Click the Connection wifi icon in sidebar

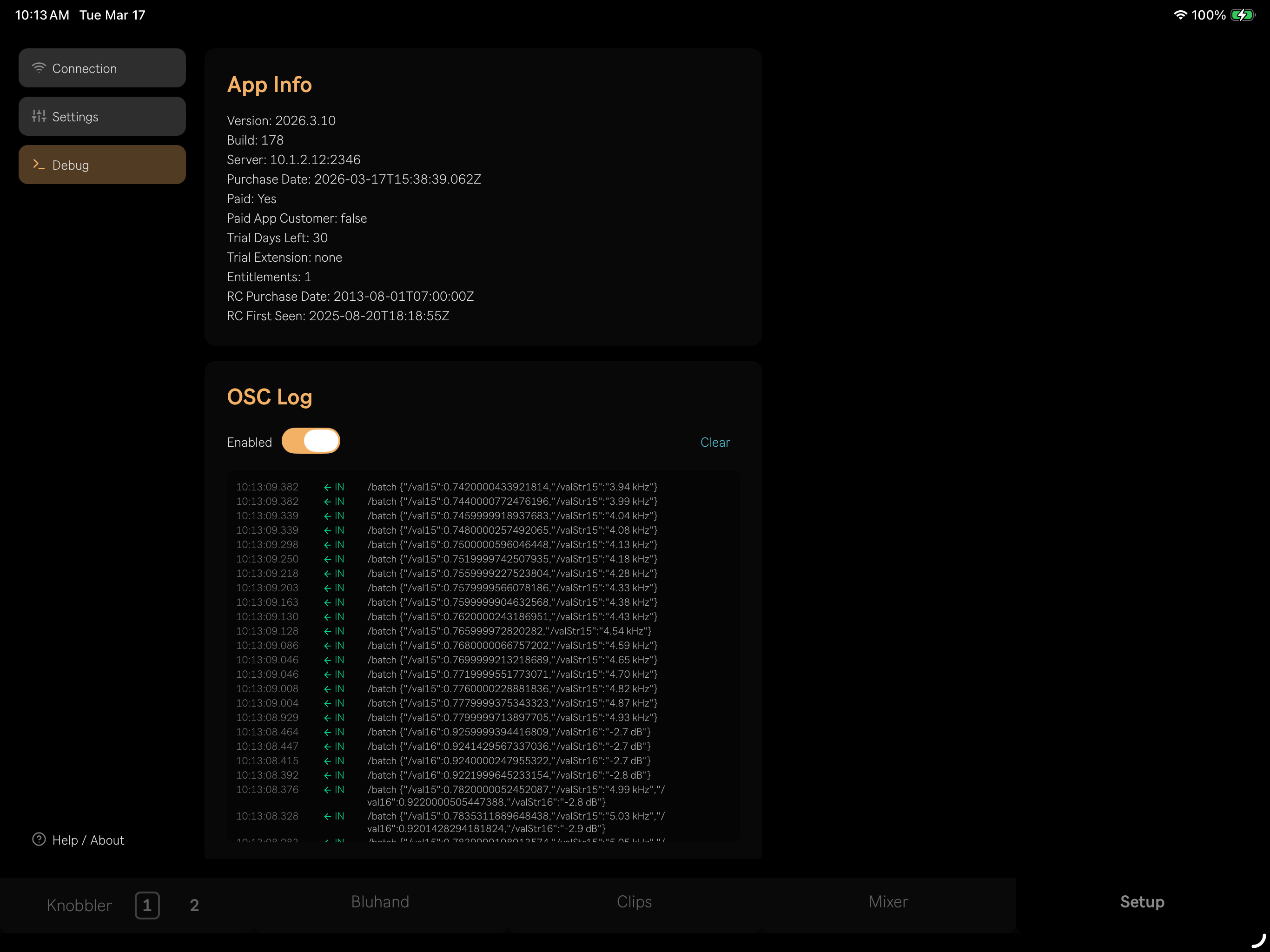pos(39,68)
